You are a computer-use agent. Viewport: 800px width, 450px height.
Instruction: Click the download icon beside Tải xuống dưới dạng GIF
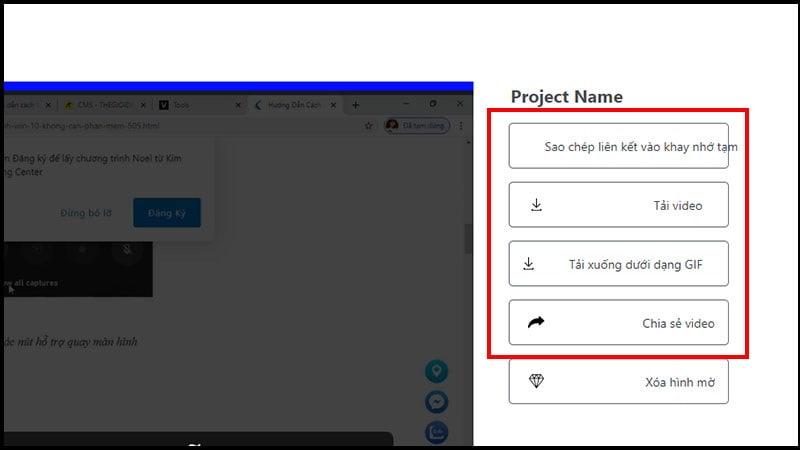(x=529, y=264)
